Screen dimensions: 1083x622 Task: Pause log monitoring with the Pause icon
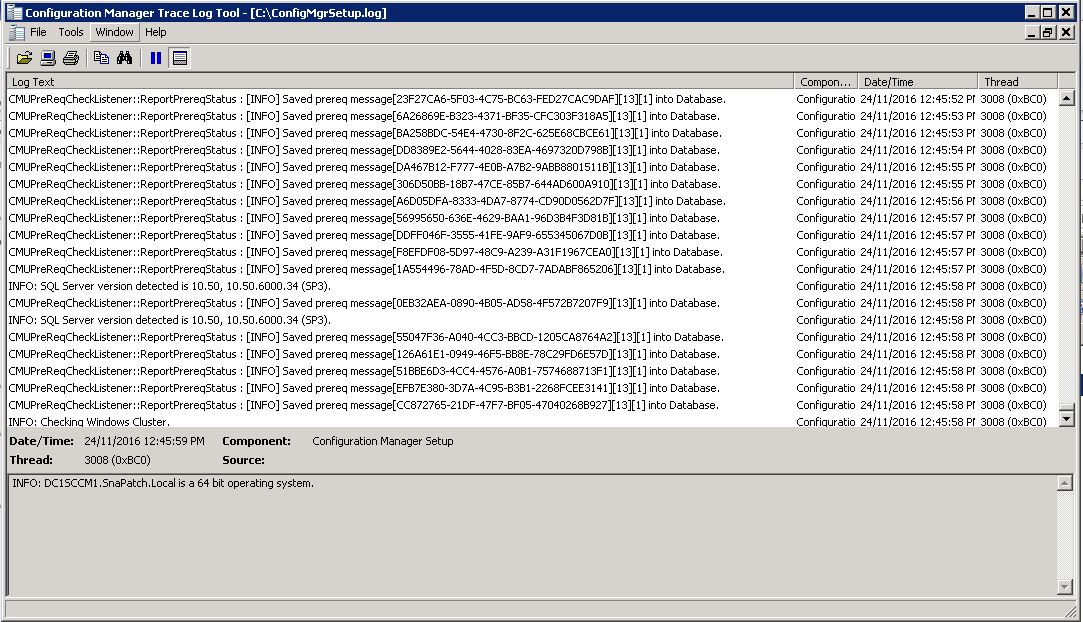pyautogui.click(x=156, y=58)
